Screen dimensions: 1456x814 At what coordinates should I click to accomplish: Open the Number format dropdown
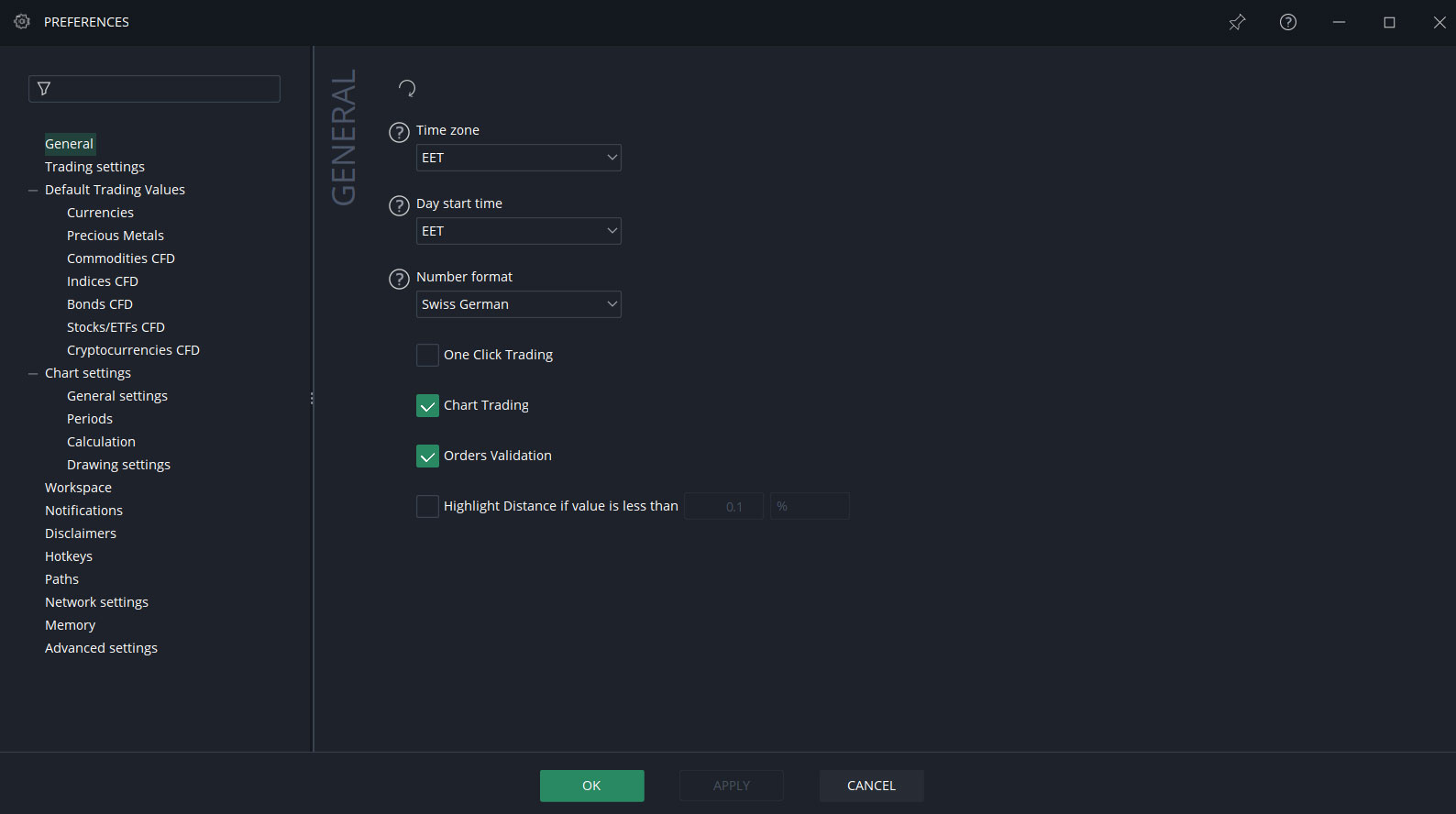pos(518,304)
